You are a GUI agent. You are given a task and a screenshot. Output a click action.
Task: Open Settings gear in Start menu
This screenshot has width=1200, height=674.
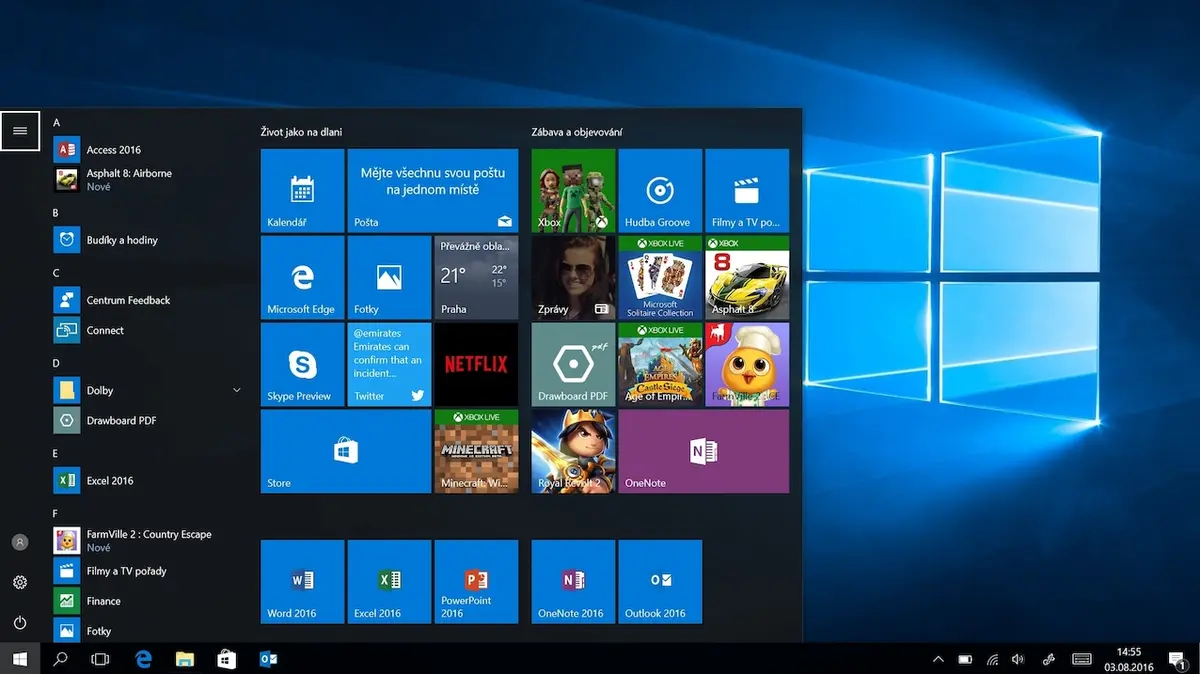click(x=20, y=582)
